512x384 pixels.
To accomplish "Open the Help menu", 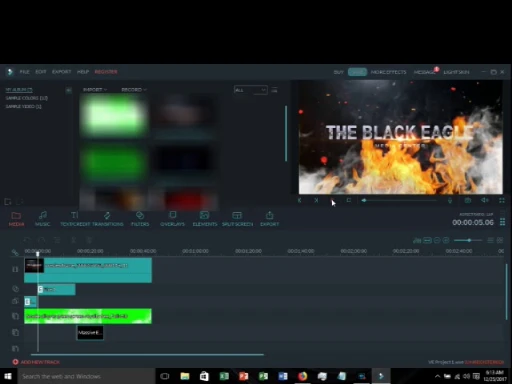I will coord(83,72).
